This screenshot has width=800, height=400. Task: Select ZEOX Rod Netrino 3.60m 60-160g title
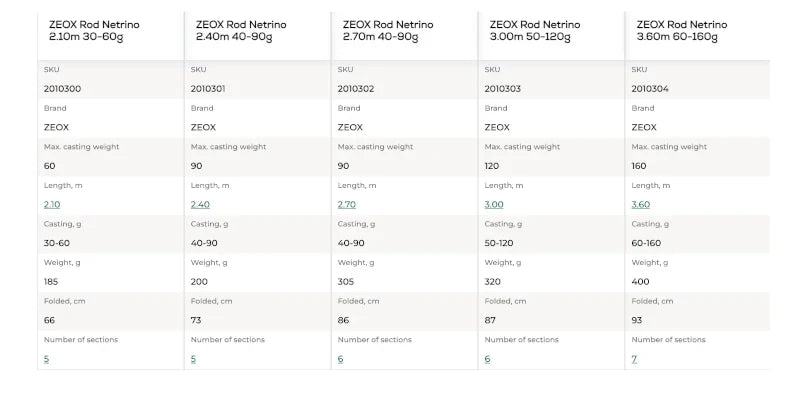point(682,31)
